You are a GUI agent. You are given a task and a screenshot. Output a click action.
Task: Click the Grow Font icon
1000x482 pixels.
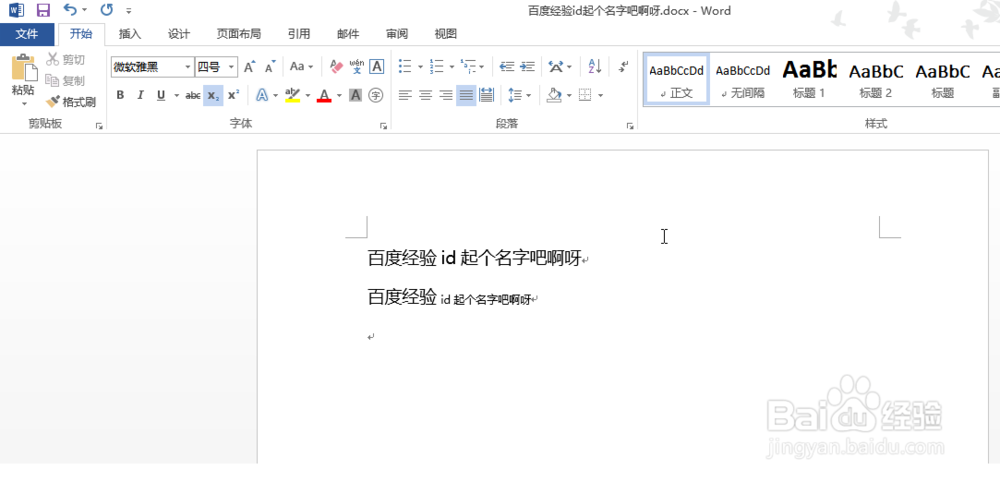pyautogui.click(x=249, y=66)
